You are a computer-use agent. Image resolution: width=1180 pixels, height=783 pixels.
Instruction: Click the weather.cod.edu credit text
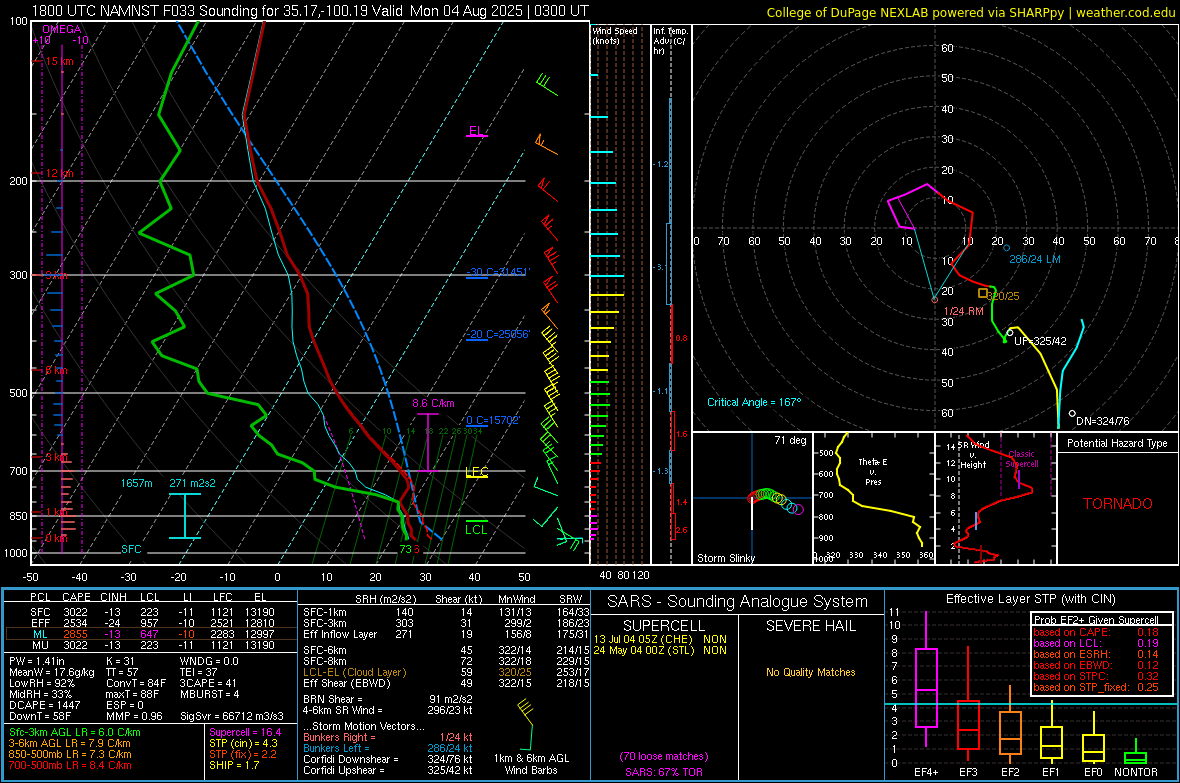point(1126,12)
